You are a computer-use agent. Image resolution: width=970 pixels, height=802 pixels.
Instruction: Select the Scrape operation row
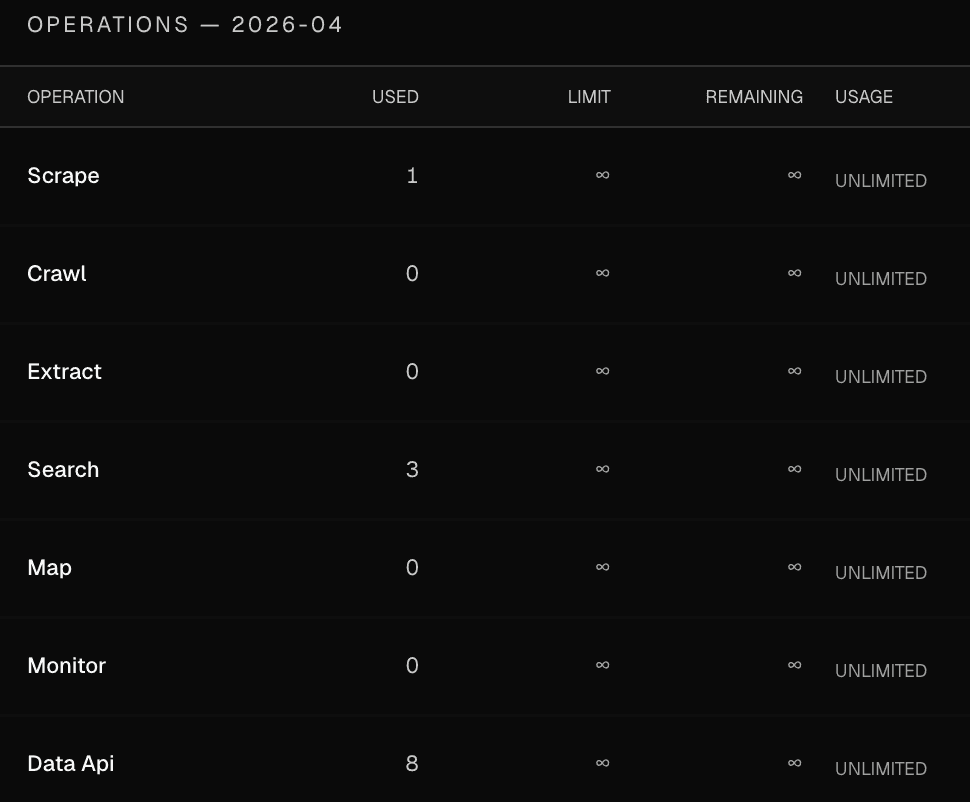pyautogui.click(x=485, y=176)
